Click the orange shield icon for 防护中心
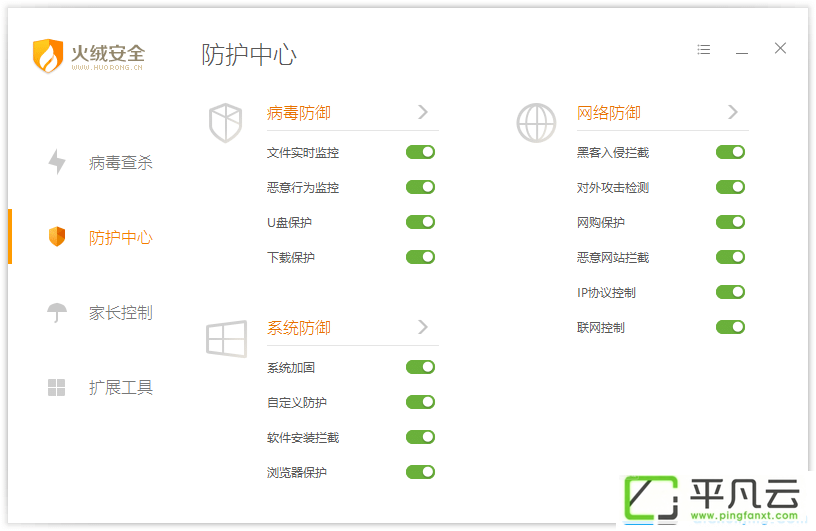This screenshot has height=531, width=816. pyautogui.click(x=57, y=236)
